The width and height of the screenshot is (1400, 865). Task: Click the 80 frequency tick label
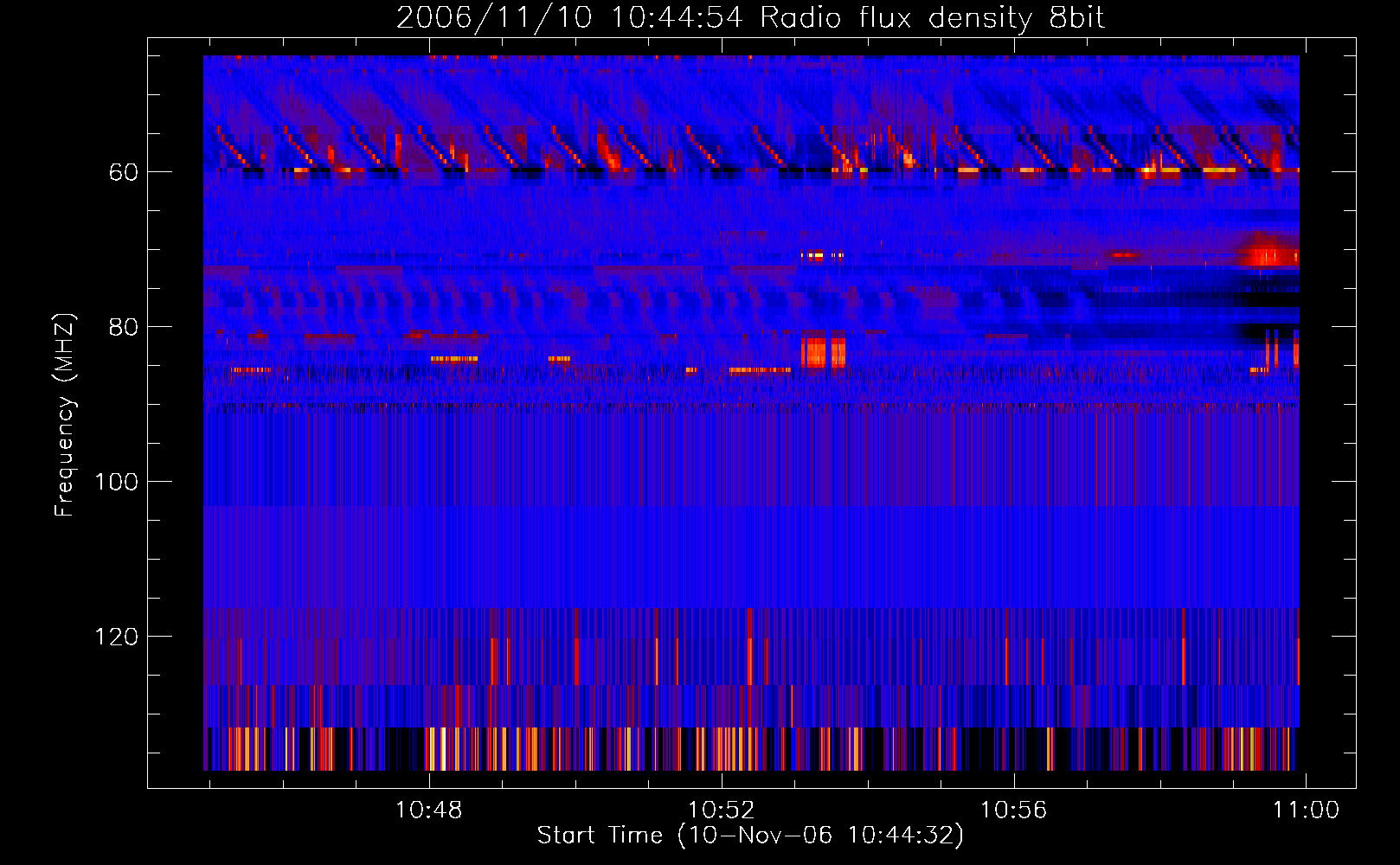[124, 327]
